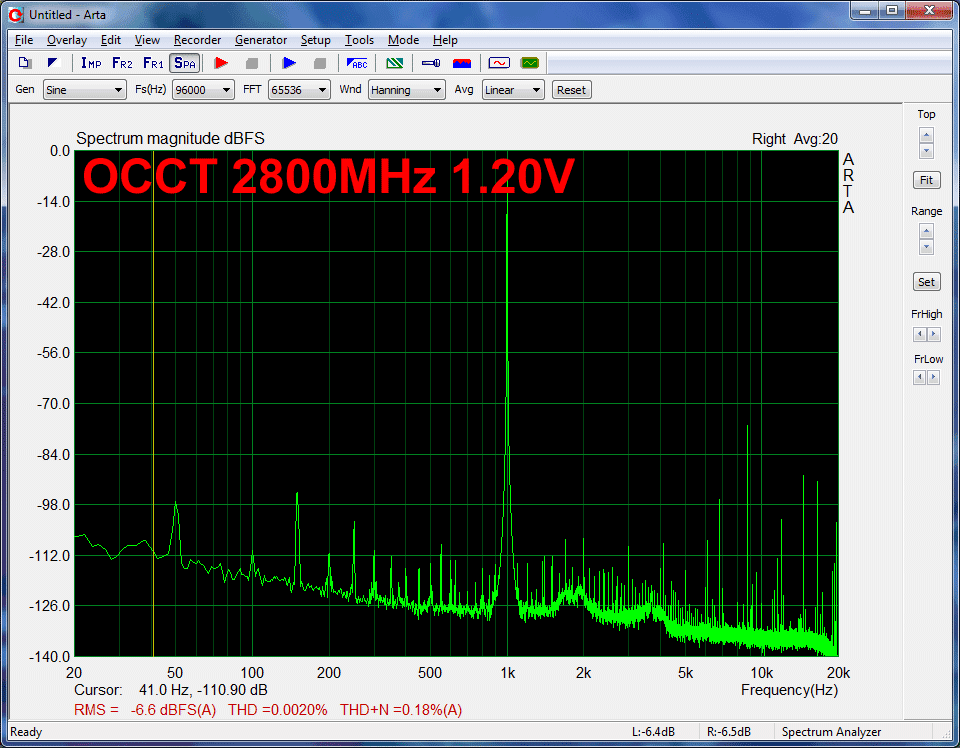Screen dimensions: 960x748
Task: Click the FrHigh left arrow
Action: click(919, 334)
